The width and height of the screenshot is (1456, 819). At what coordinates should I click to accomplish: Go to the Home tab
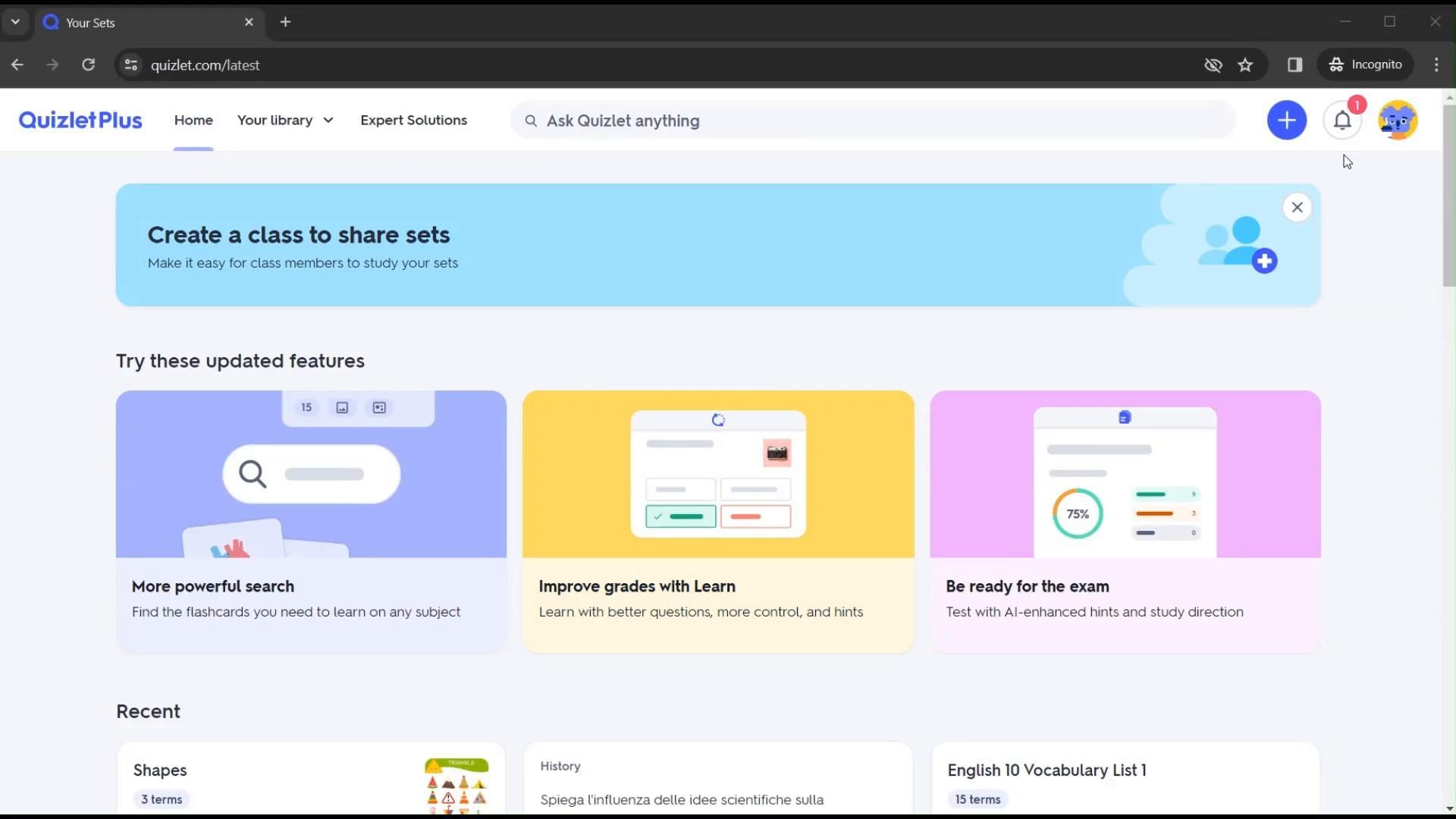click(x=193, y=121)
